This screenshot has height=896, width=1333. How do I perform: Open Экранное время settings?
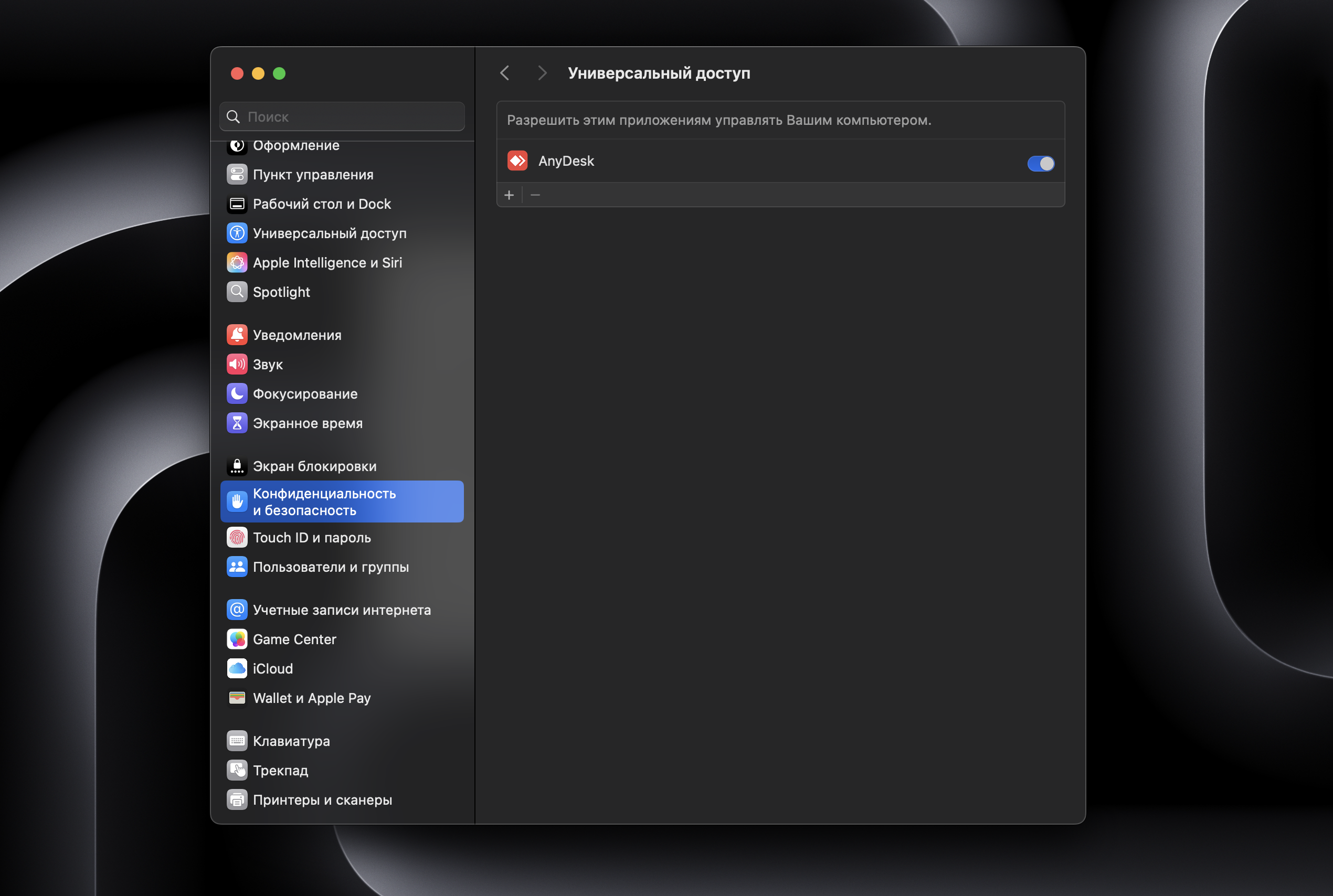tap(342, 423)
